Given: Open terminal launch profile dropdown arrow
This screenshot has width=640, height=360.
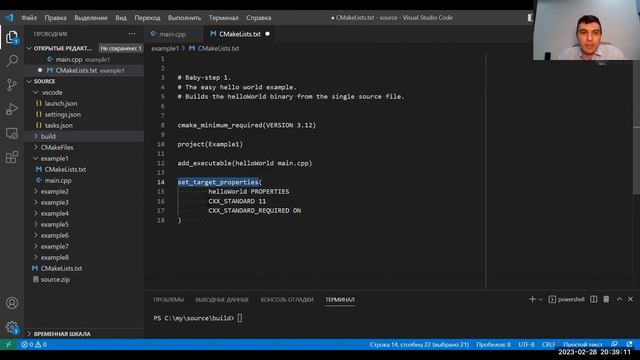Looking at the screenshot, I should coord(541,300).
